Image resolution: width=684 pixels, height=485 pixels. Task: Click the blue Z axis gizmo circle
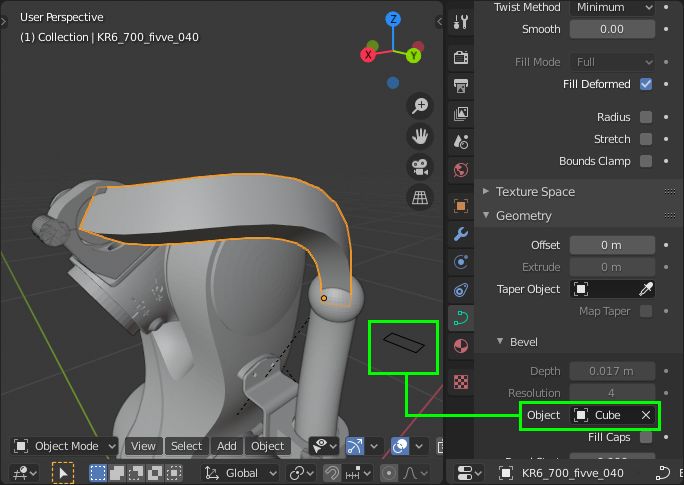tap(393, 19)
